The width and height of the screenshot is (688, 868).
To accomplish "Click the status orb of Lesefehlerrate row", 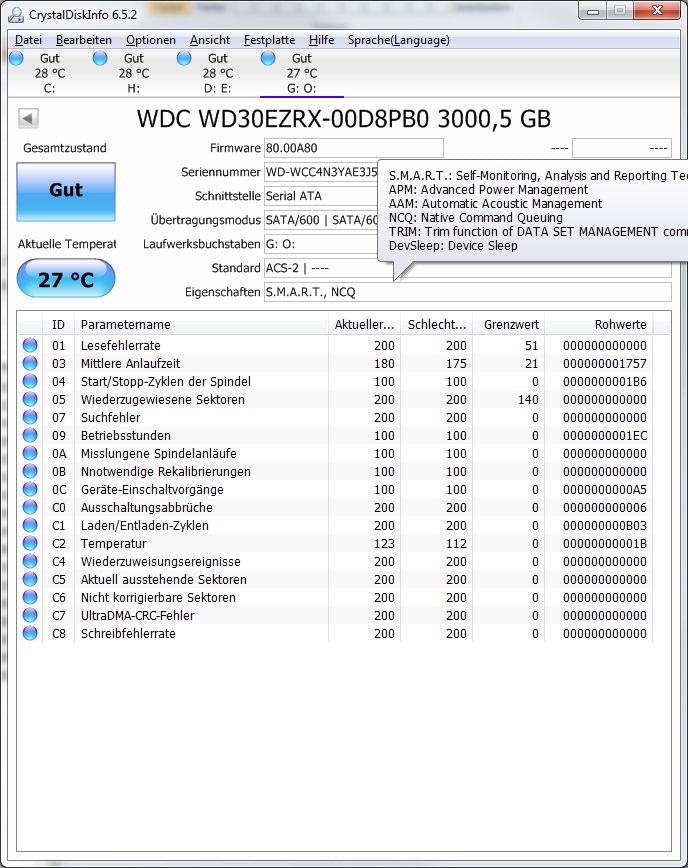I will (x=30, y=345).
